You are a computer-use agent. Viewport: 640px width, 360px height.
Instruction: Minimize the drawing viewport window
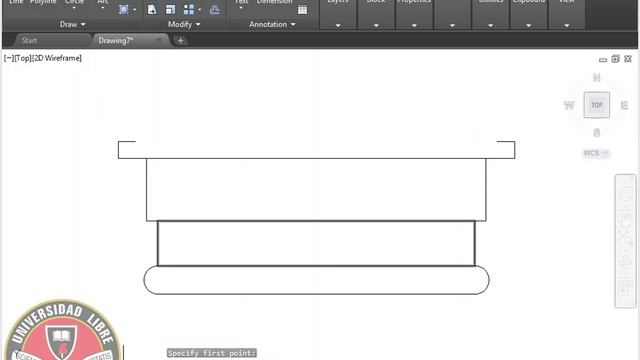click(x=603, y=60)
